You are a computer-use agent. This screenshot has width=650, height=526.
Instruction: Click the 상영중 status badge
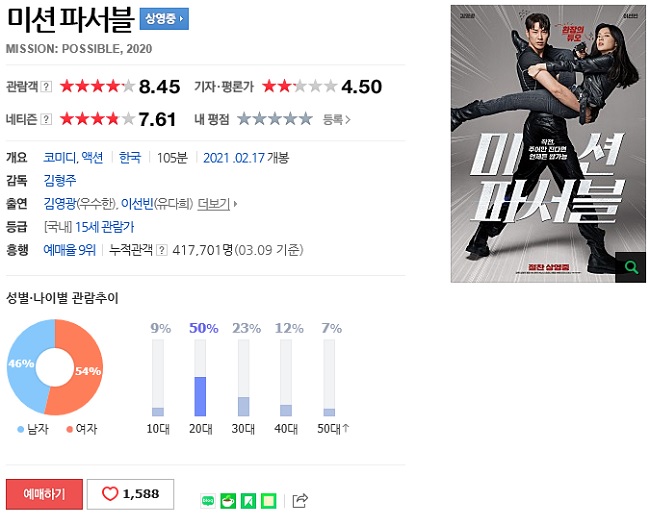pyautogui.click(x=164, y=19)
